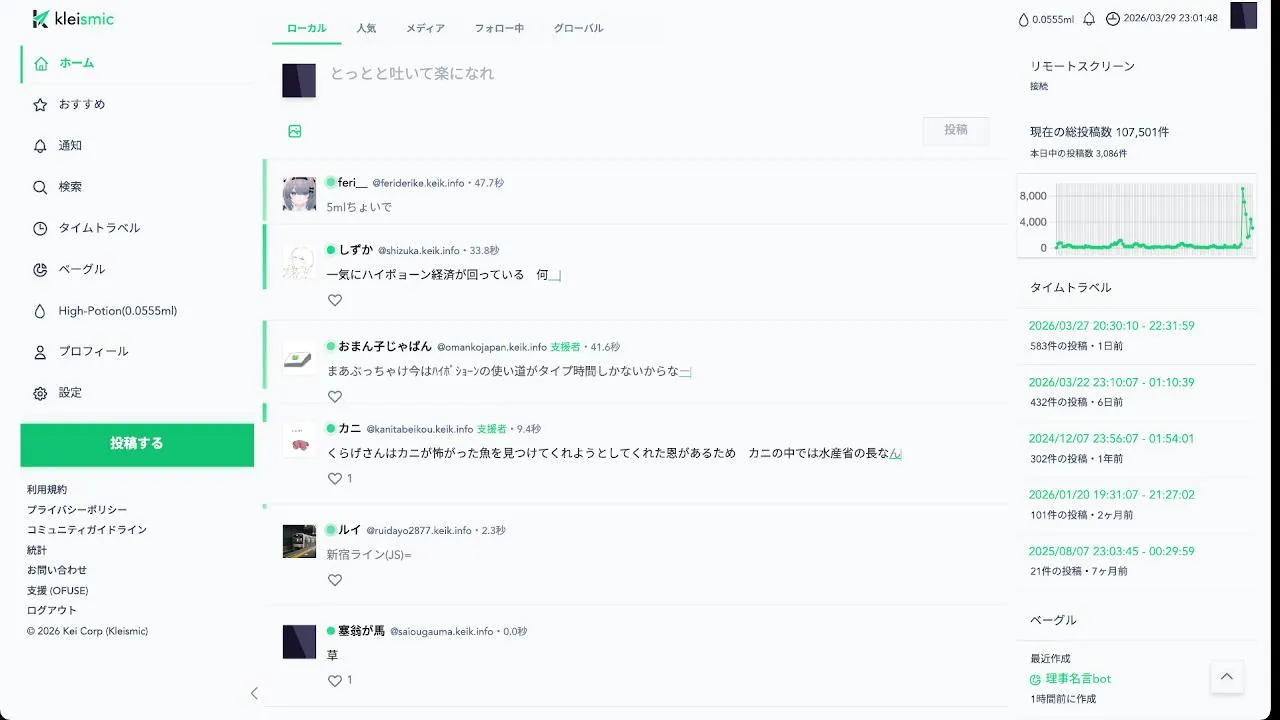1280x720 pixels.
Task: Collapse the left sidebar with chevron
Action: click(x=254, y=693)
